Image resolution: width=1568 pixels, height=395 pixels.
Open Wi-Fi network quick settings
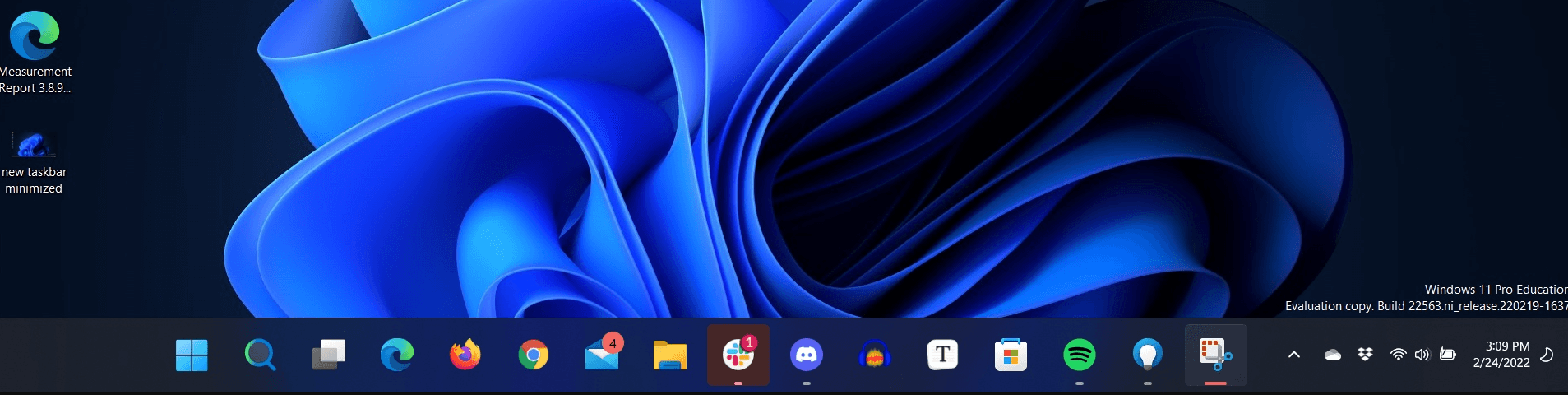(1398, 355)
